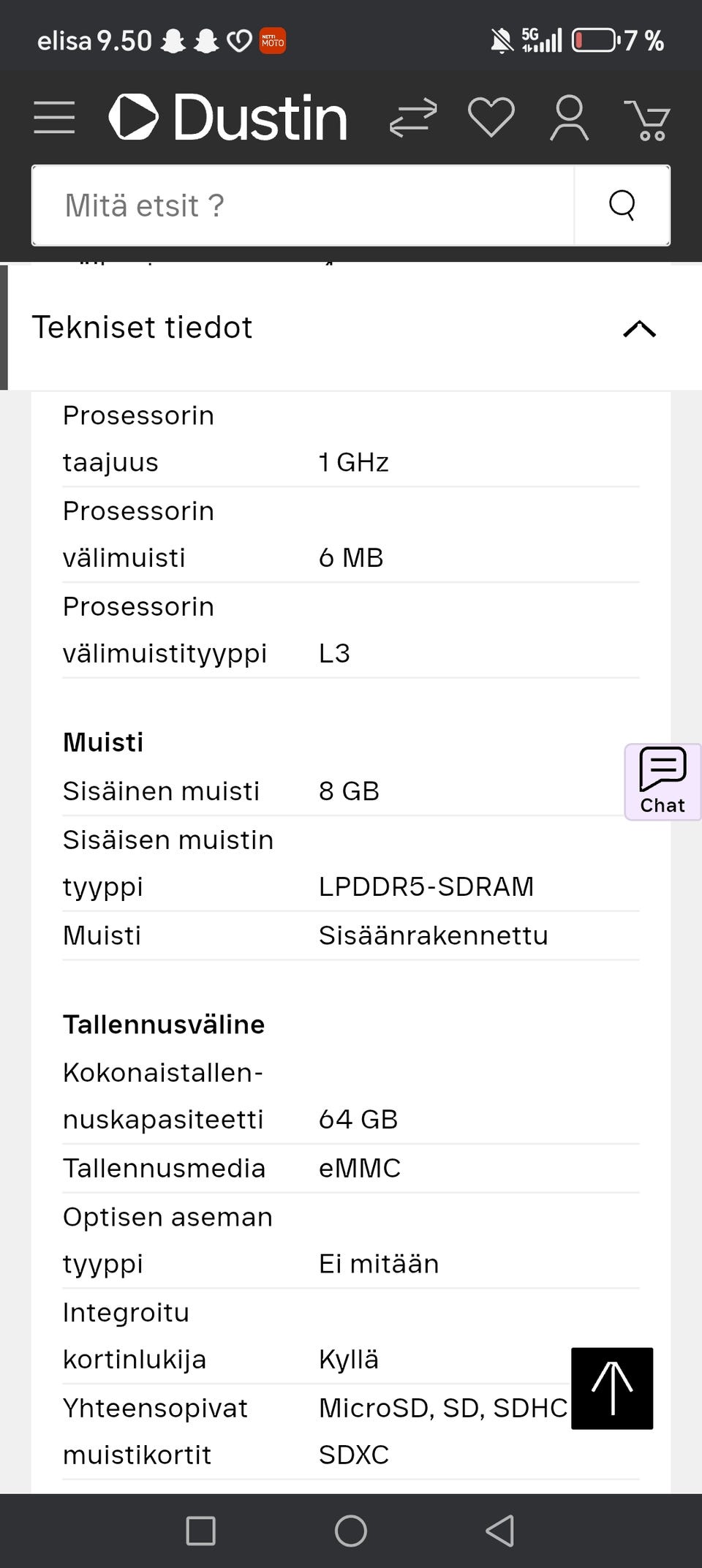Screen dimensions: 702x1568
Task: Tap the Tallennusväline section heading
Action: pos(163,1025)
